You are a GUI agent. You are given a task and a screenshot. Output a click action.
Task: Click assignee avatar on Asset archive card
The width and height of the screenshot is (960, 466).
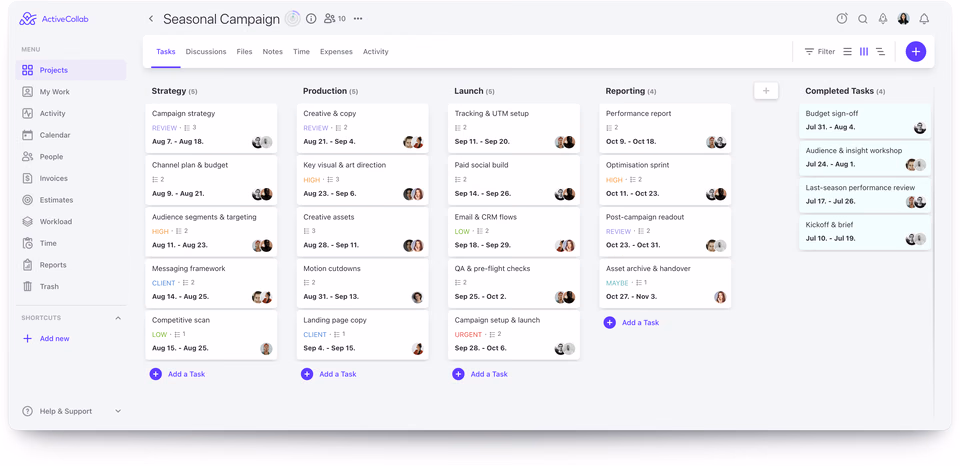pyautogui.click(x=720, y=297)
